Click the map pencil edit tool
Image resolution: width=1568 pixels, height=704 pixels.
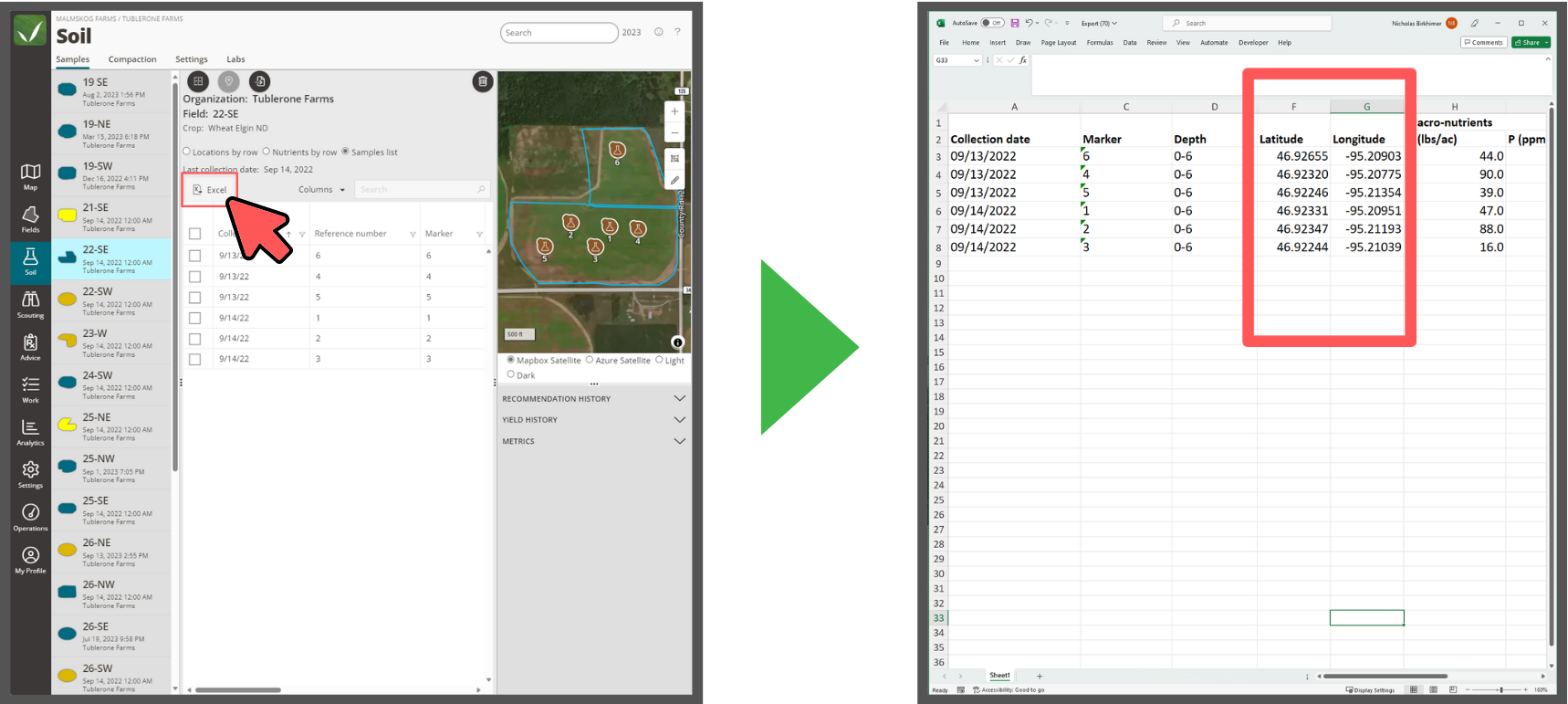coord(674,180)
